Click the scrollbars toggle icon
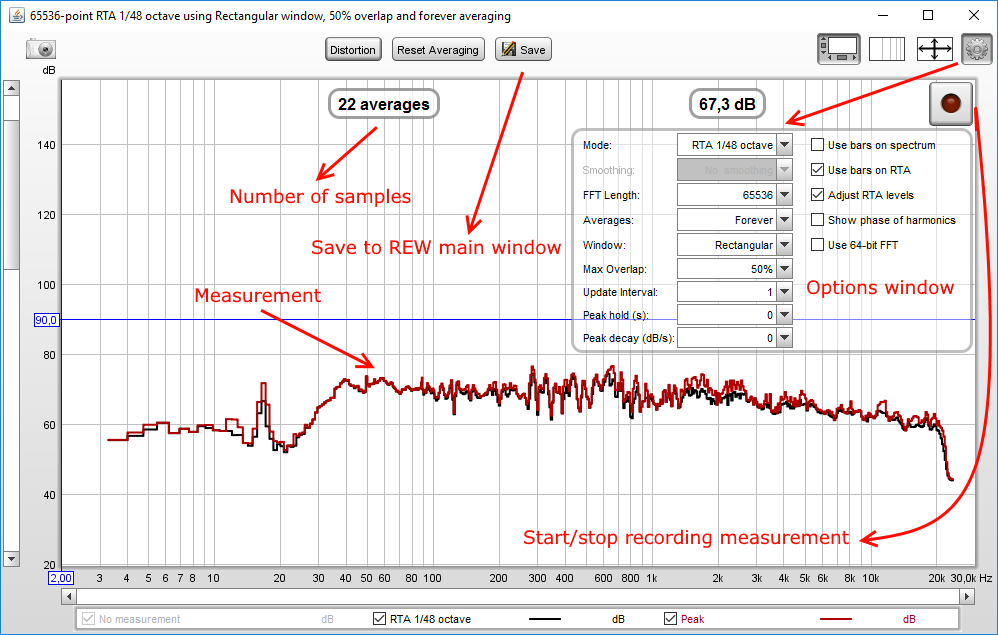 coord(838,49)
